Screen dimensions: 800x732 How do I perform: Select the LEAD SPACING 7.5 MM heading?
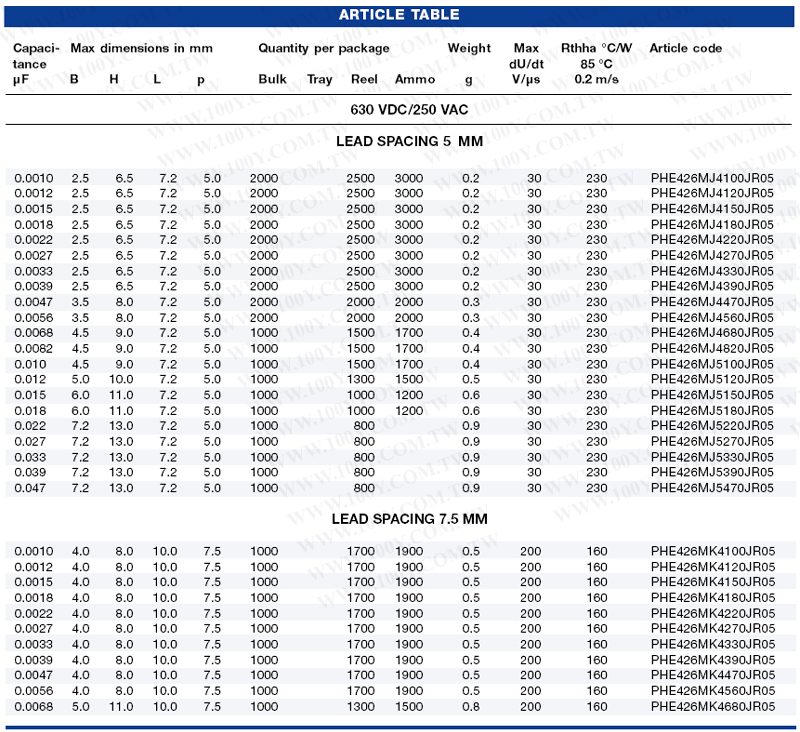[x=409, y=519]
